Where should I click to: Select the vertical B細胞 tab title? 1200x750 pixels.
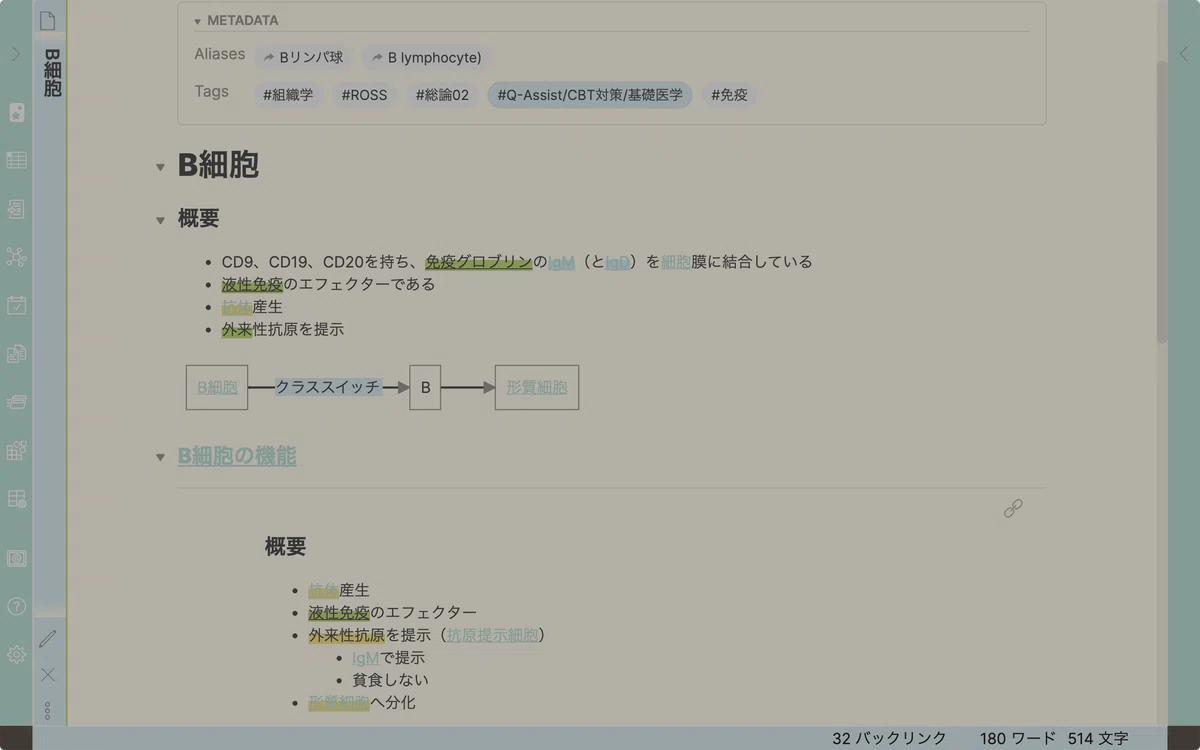point(52,72)
